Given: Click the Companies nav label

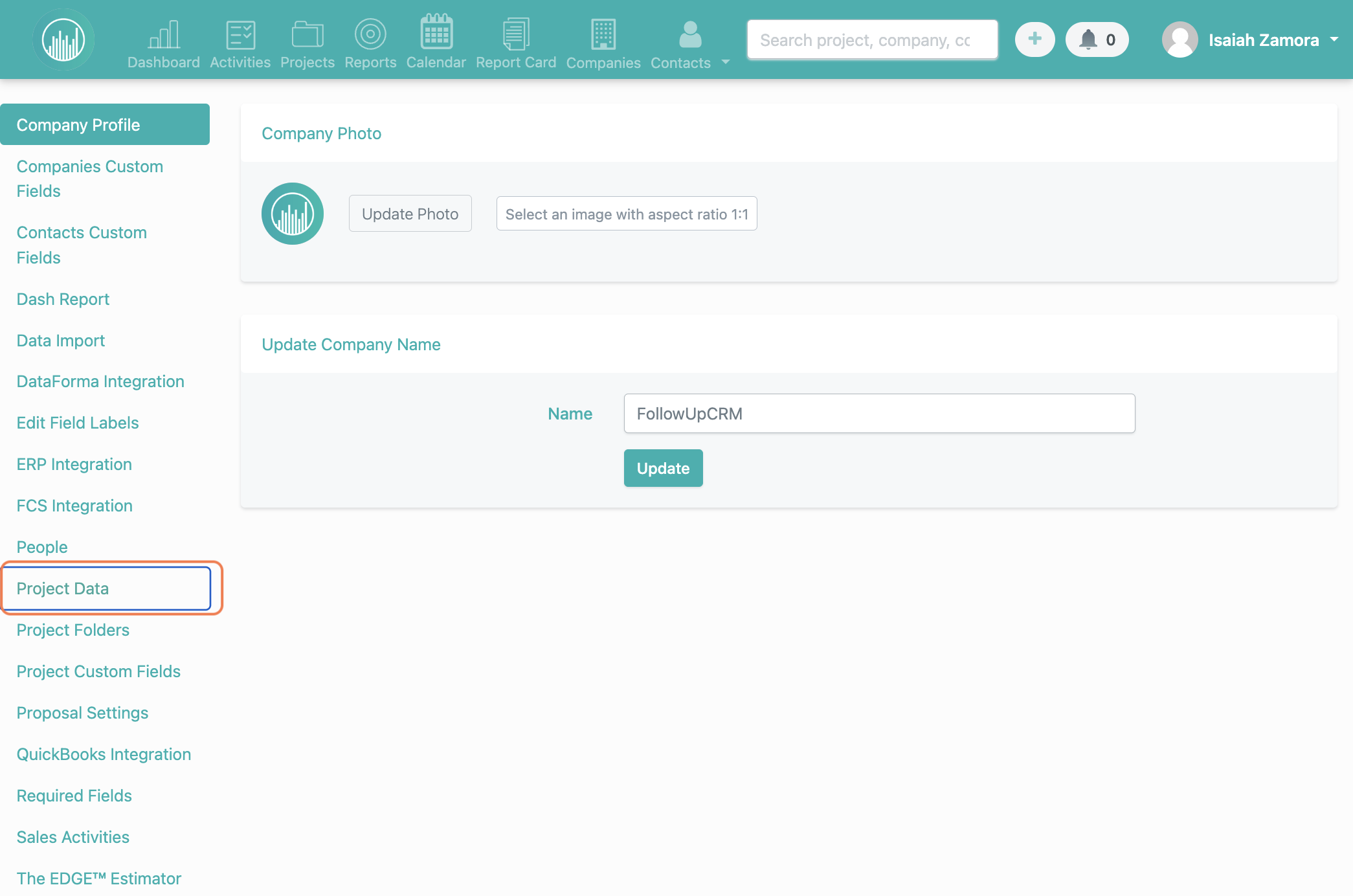Looking at the screenshot, I should [603, 63].
